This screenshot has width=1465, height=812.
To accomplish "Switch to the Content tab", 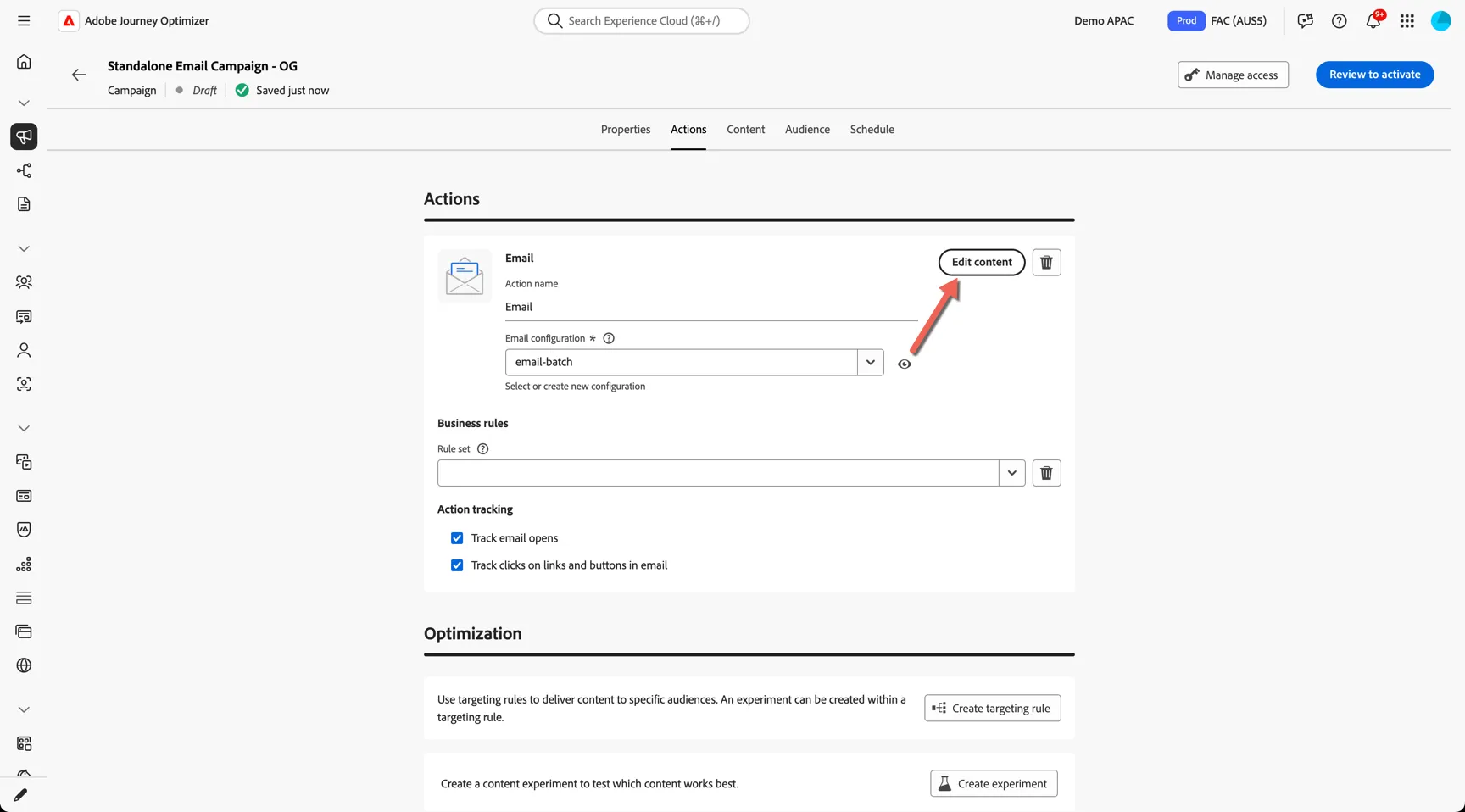I will click(745, 130).
